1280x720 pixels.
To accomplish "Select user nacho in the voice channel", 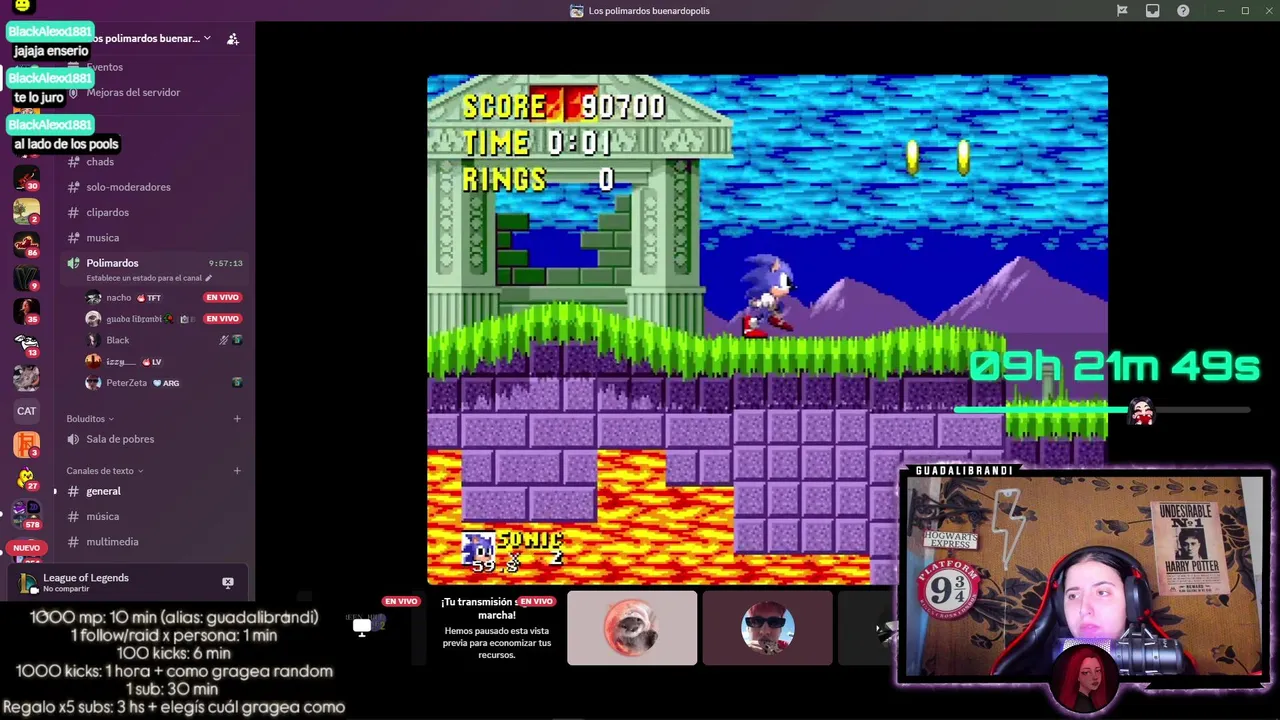I will click(118, 298).
